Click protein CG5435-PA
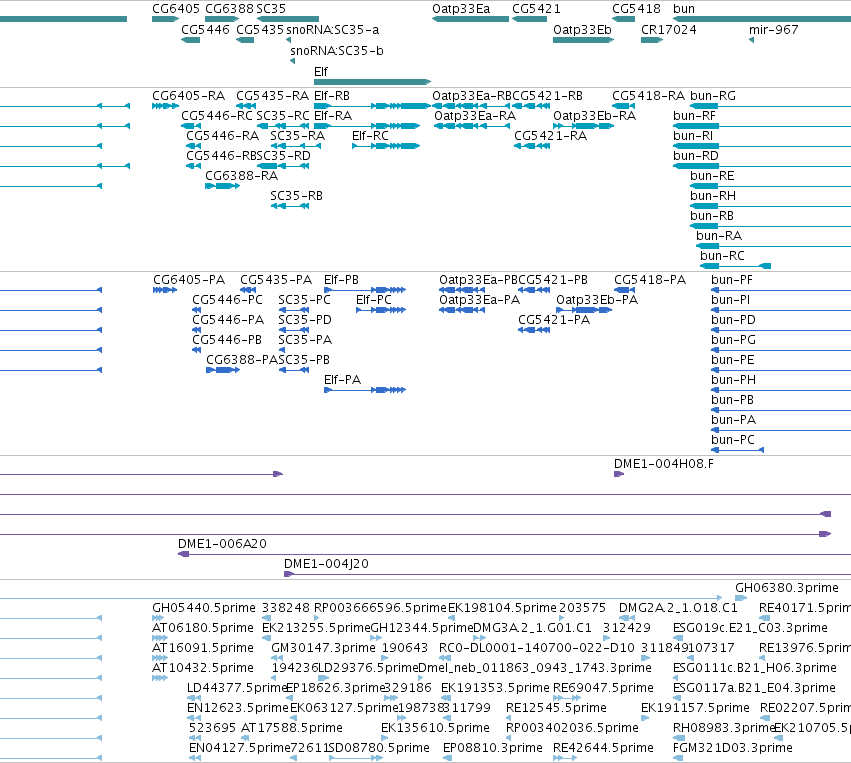This screenshot has width=851, height=763. pyautogui.click(x=248, y=290)
